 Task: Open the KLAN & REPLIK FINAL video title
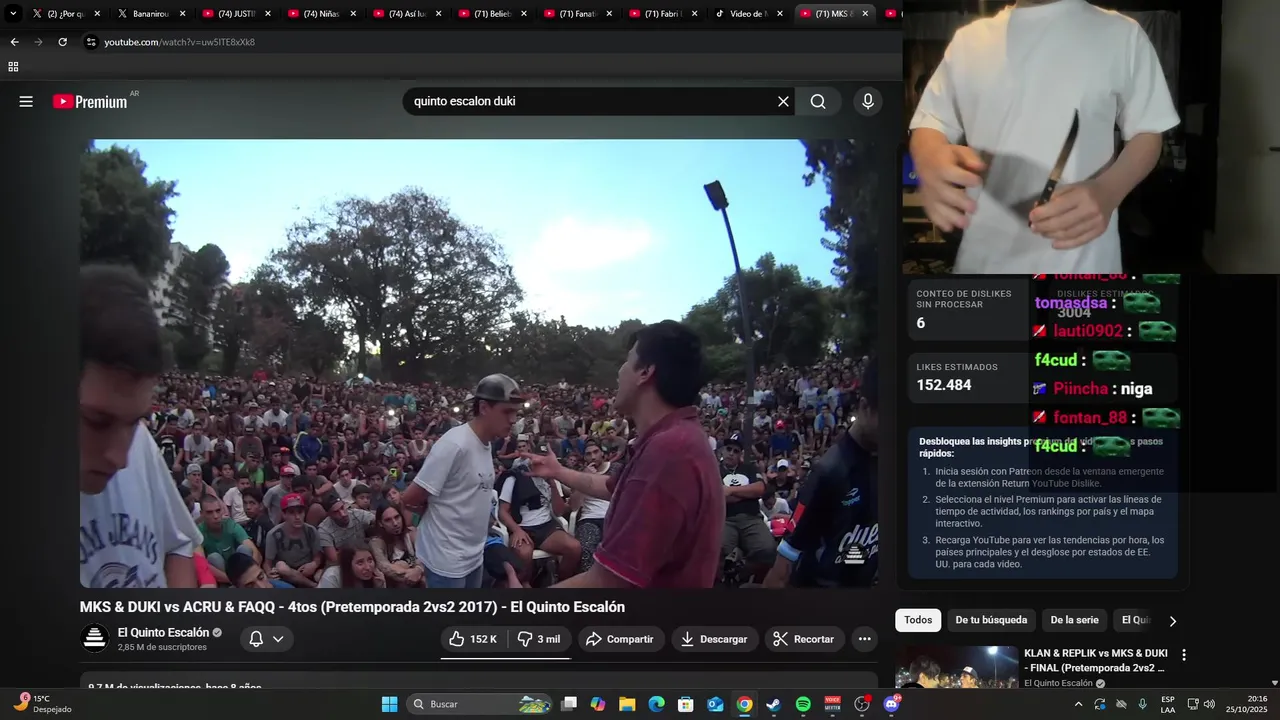(1096, 660)
